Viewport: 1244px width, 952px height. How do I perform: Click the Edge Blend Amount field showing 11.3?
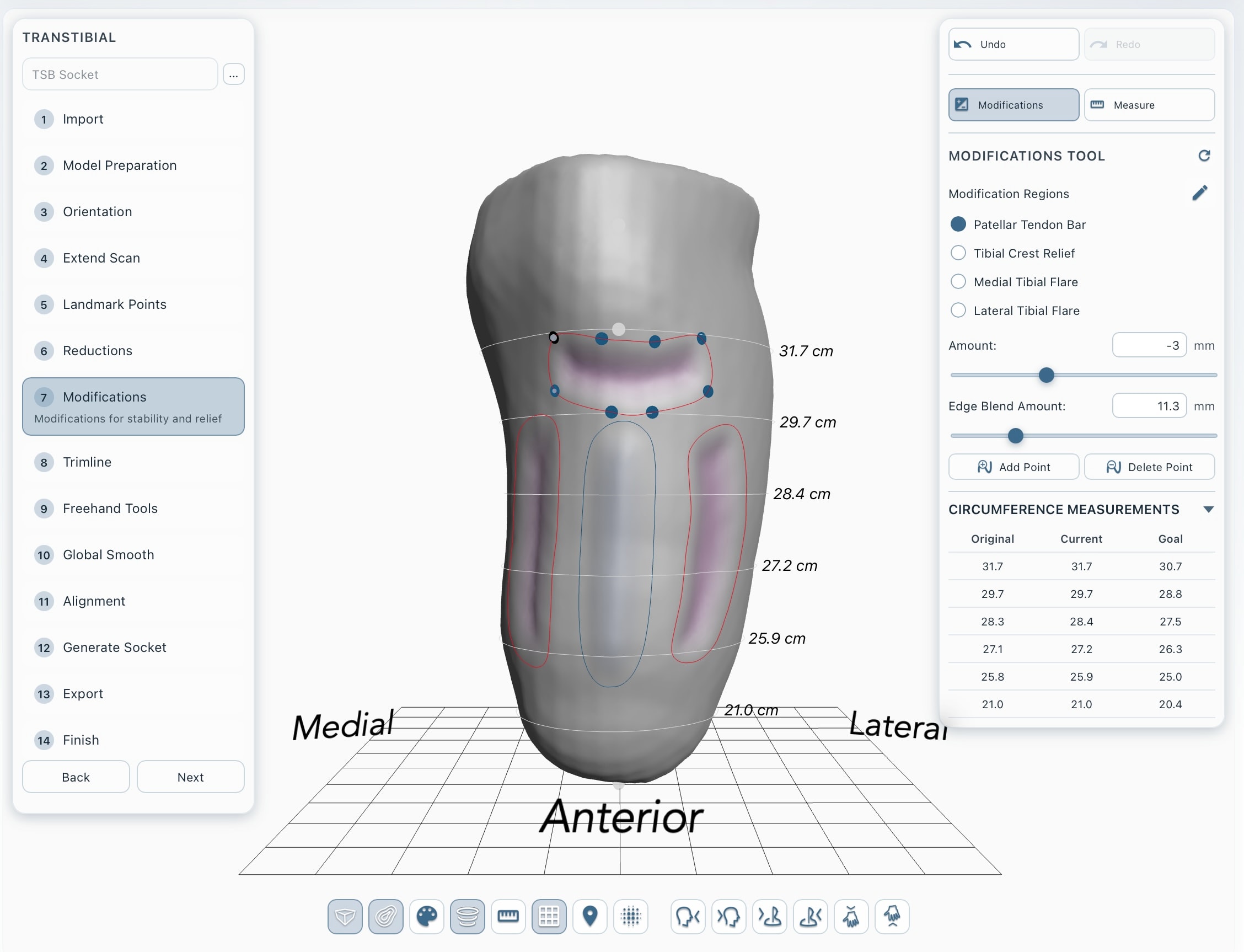pos(1149,406)
